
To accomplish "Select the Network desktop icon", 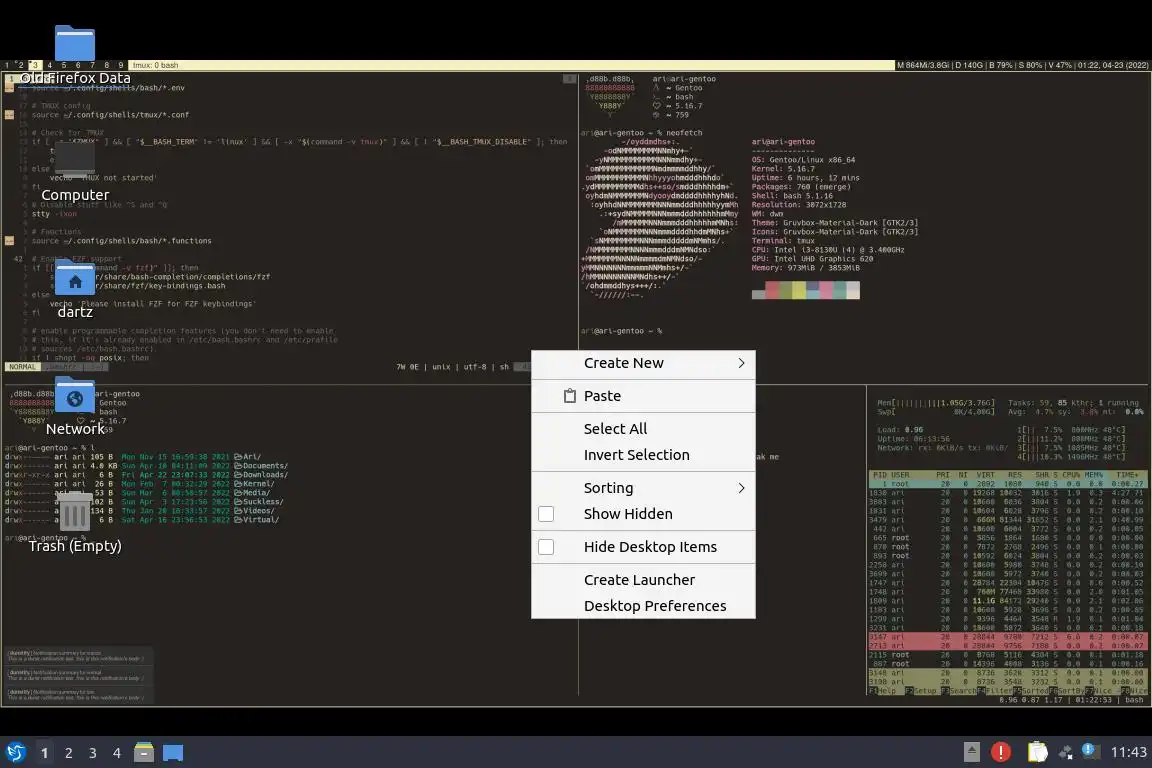I will 75,395.
